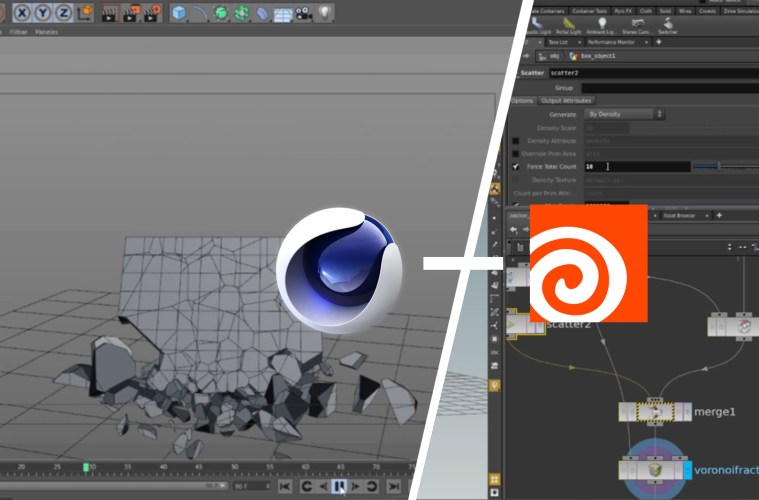The height and width of the screenshot is (500, 759).
Task: Click the green Subdivision Surface generator icon
Action: pyautogui.click(x=221, y=13)
